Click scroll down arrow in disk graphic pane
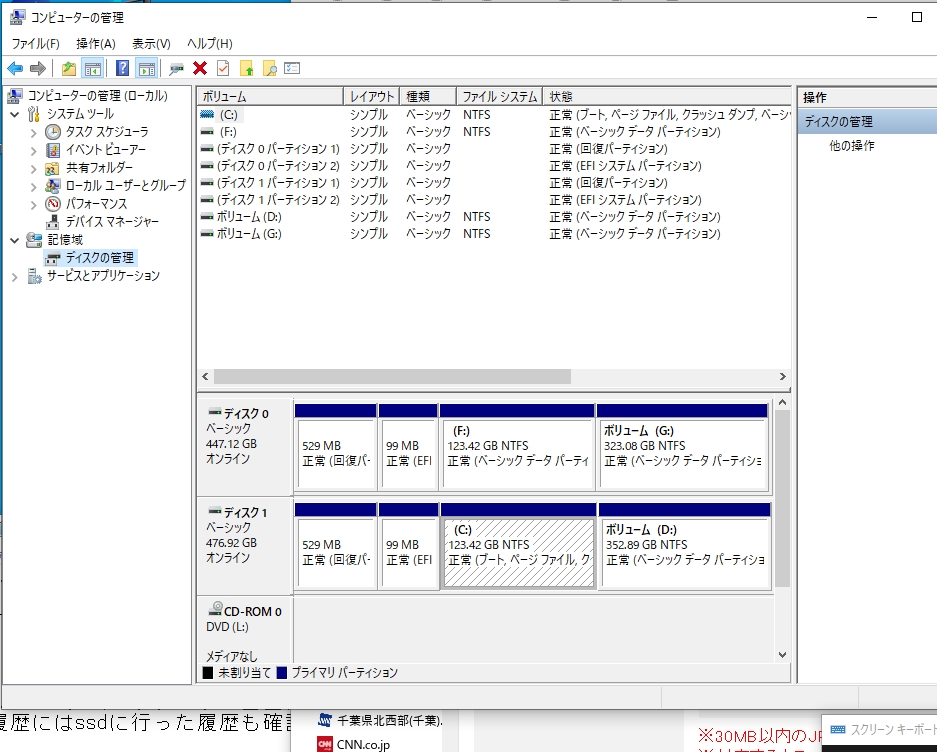The width and height of the screenshot is (937, 752). click(782, 655)
